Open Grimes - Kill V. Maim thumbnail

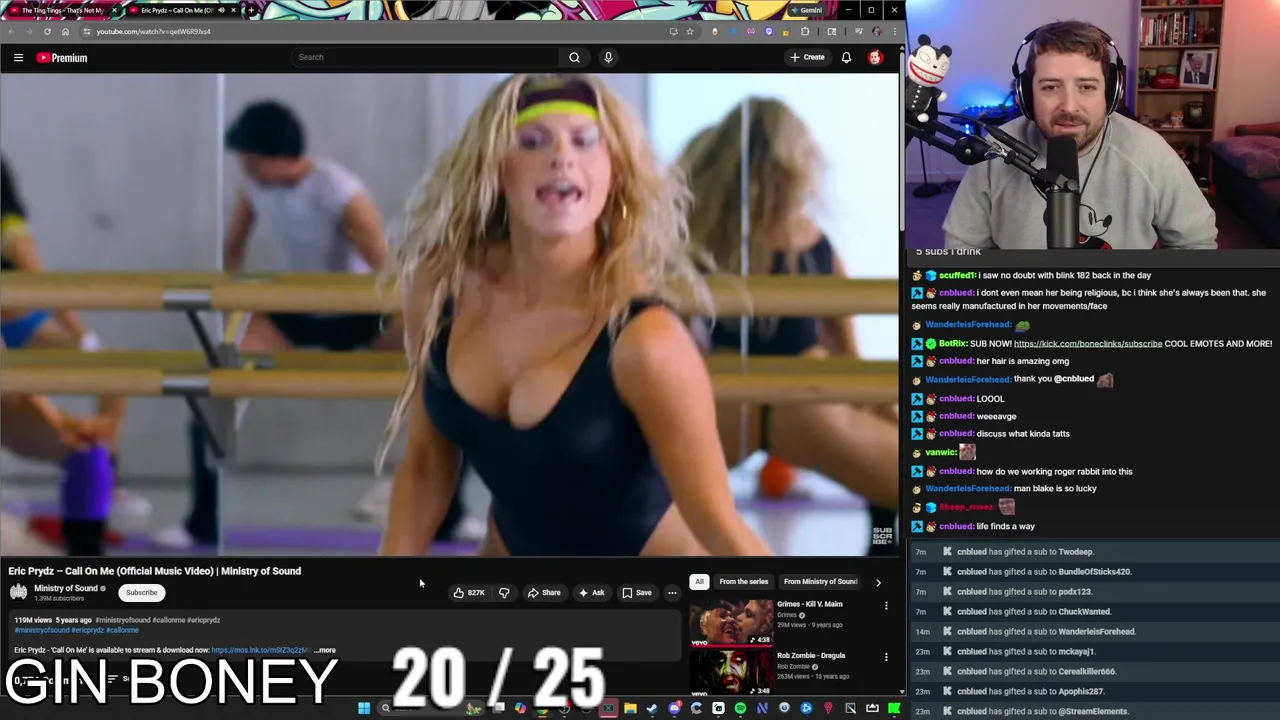pos(731,622)
